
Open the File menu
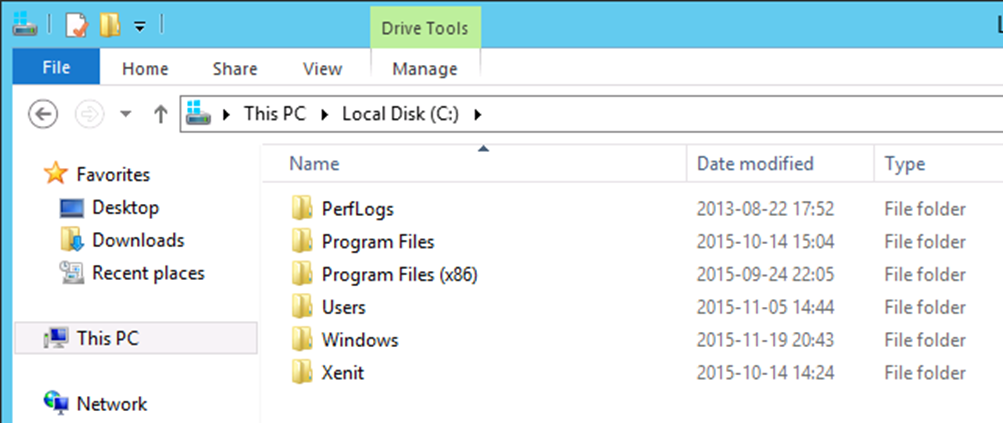pos(56,67)
